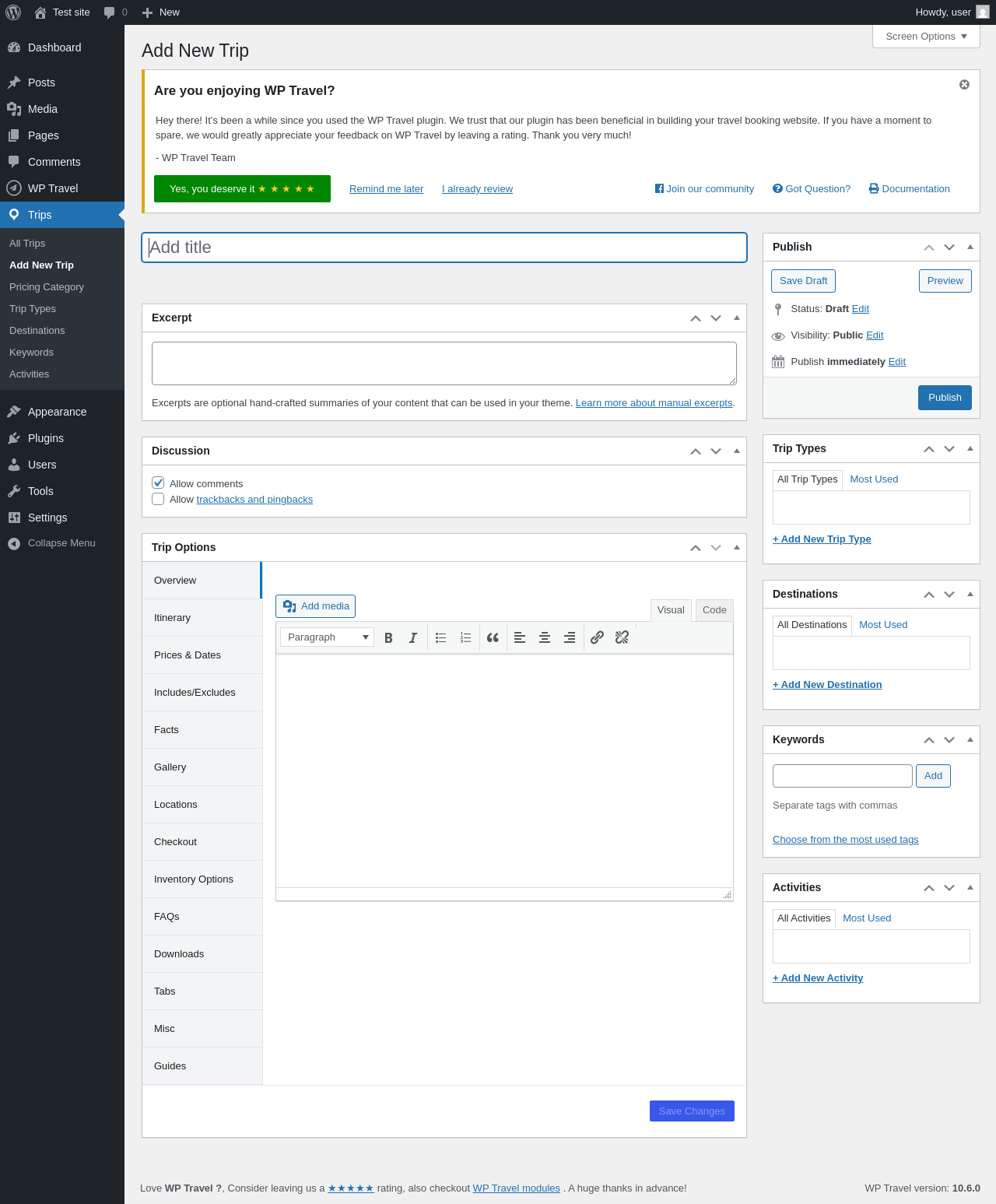Click the Preview button
This screenshot has width=996, height=1204.
click(x=945, y=281)
